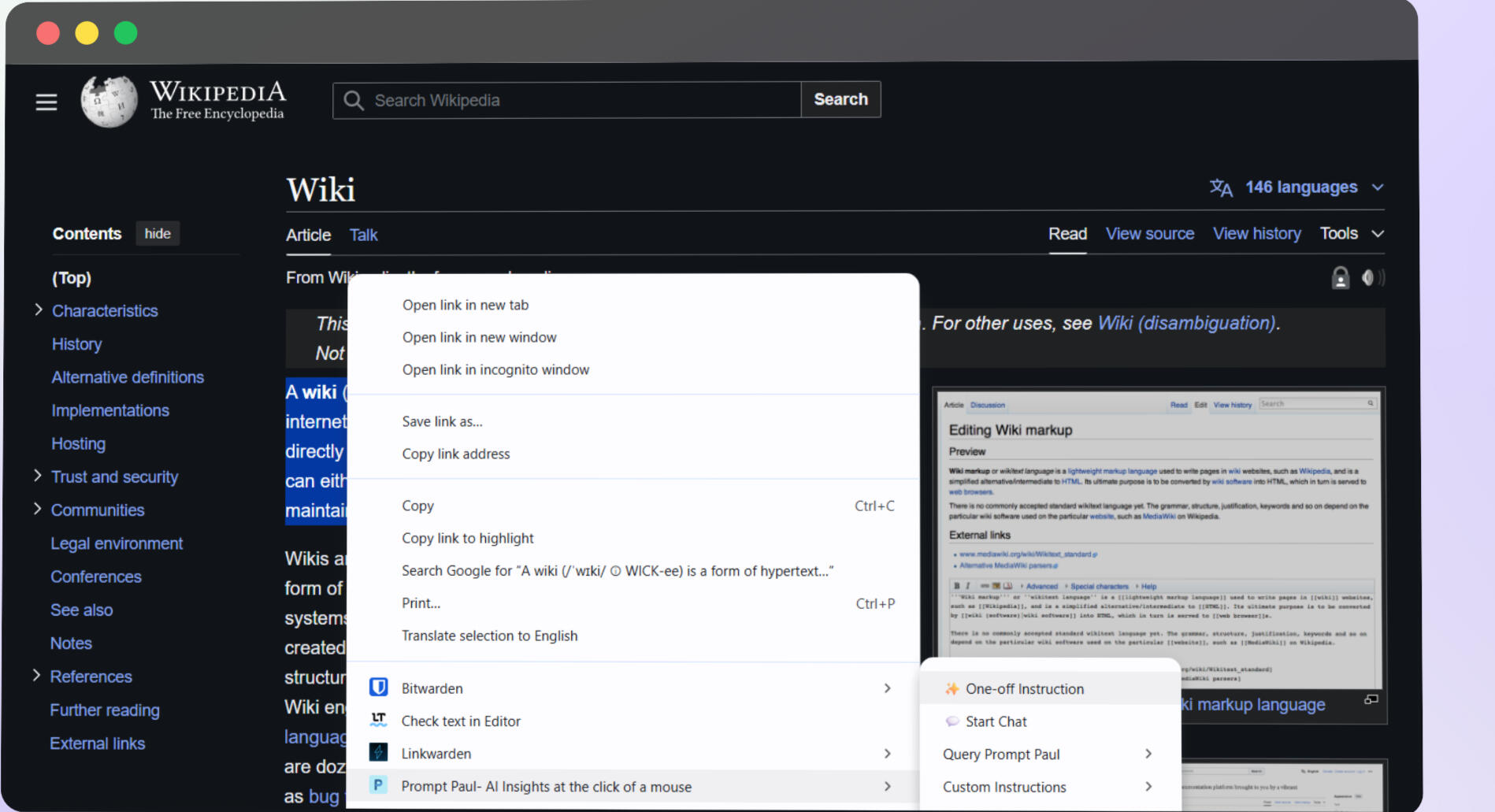Open the Editing Wiki markup thumbnail image
The image size is (1495, 812).
point(1159,539)
